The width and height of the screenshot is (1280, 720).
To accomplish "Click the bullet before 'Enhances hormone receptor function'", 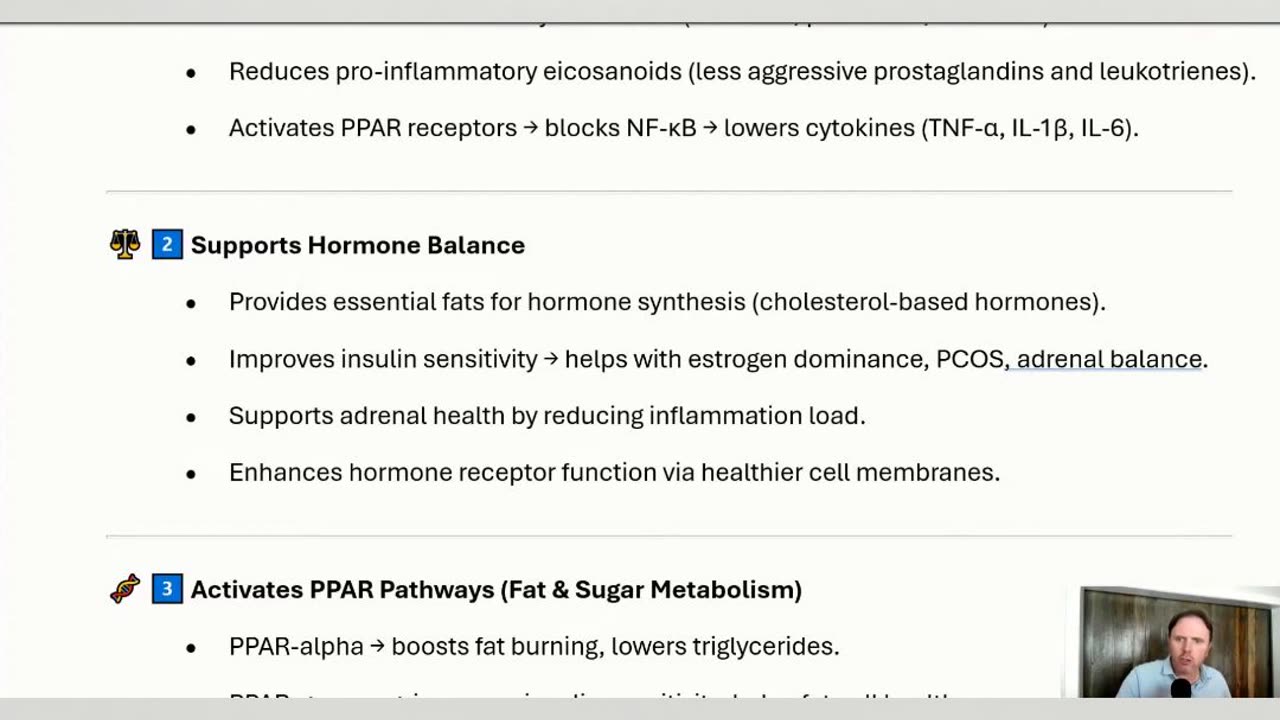I will [x=191, y=474].
